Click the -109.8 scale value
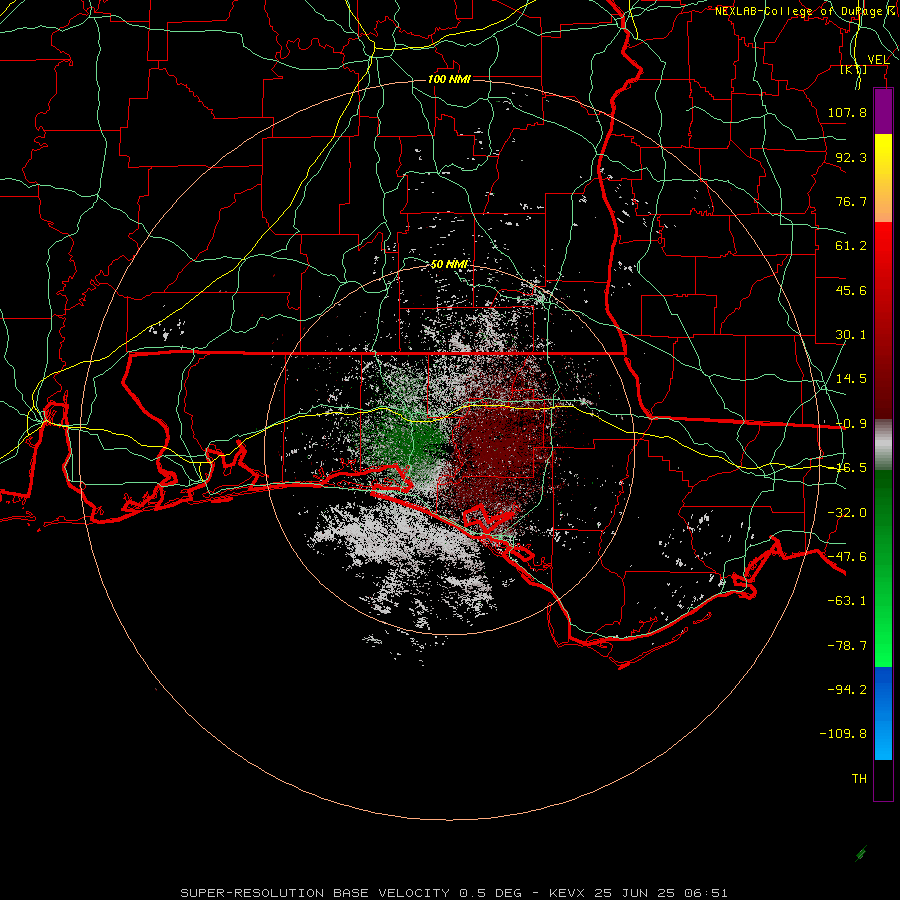900x900 pixels. point(843,734)
